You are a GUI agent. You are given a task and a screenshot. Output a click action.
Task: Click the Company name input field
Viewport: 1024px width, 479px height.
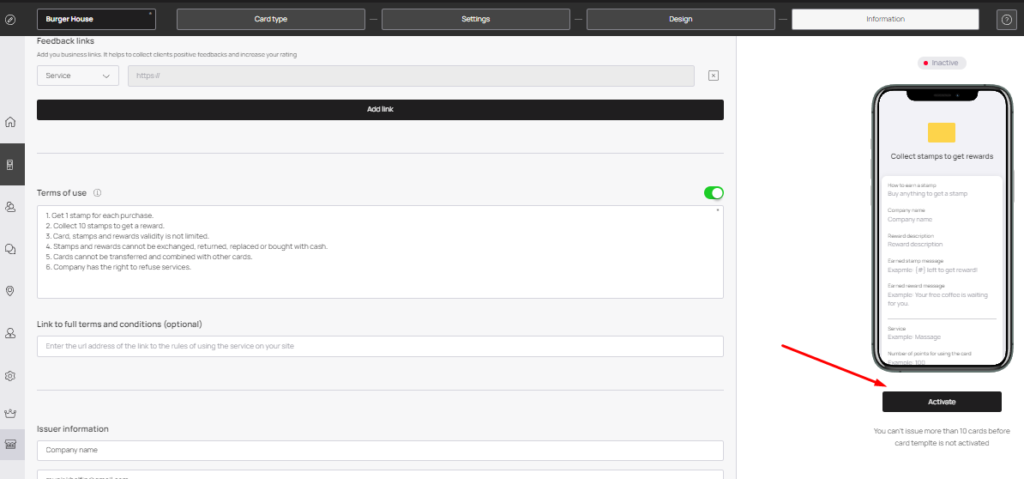[x=380, y=450]
